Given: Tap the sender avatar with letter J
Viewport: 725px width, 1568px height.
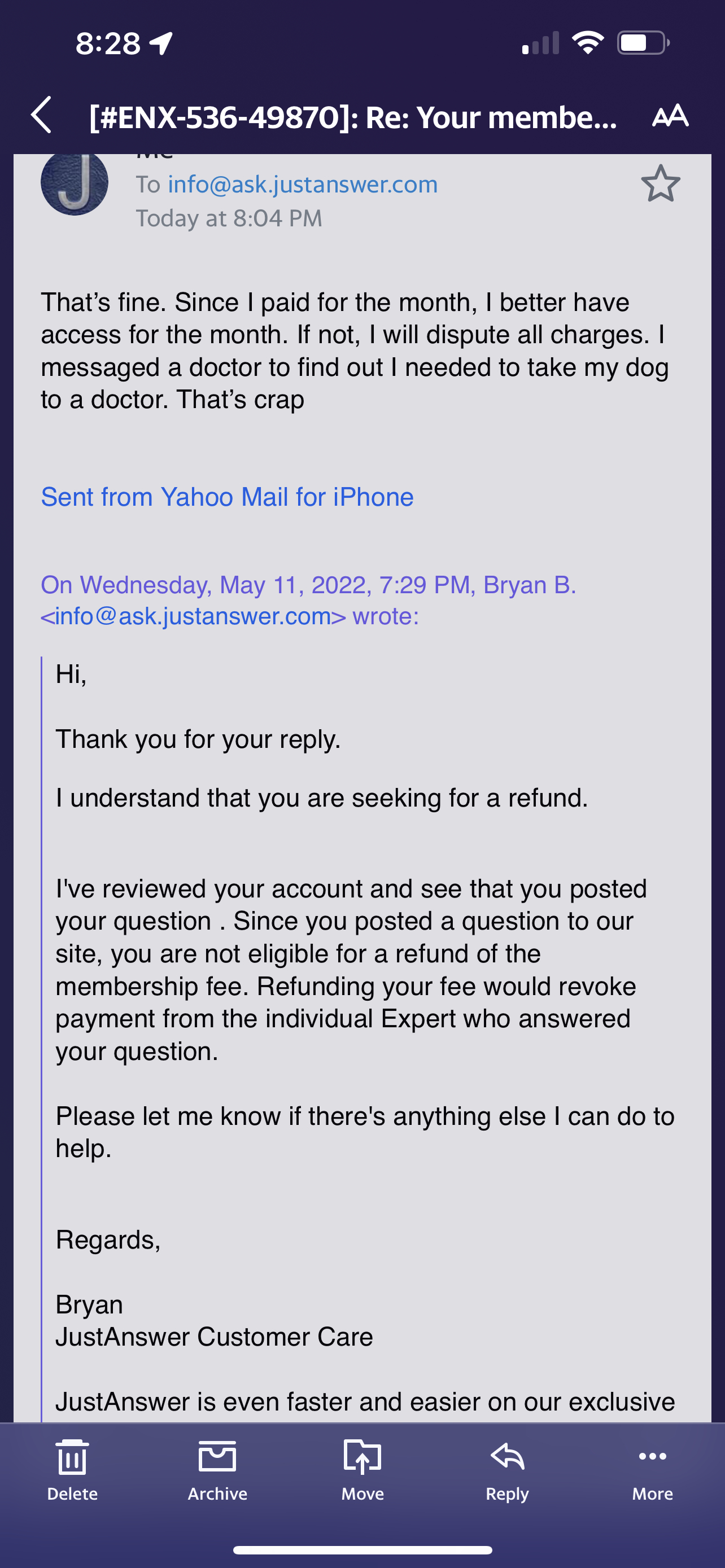Looking at the screenshot, I should (x=75, y=183).
